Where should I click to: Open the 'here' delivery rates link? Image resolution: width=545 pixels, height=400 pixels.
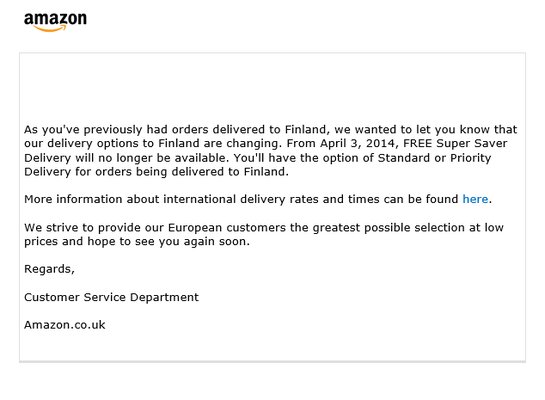click(475, 199)
